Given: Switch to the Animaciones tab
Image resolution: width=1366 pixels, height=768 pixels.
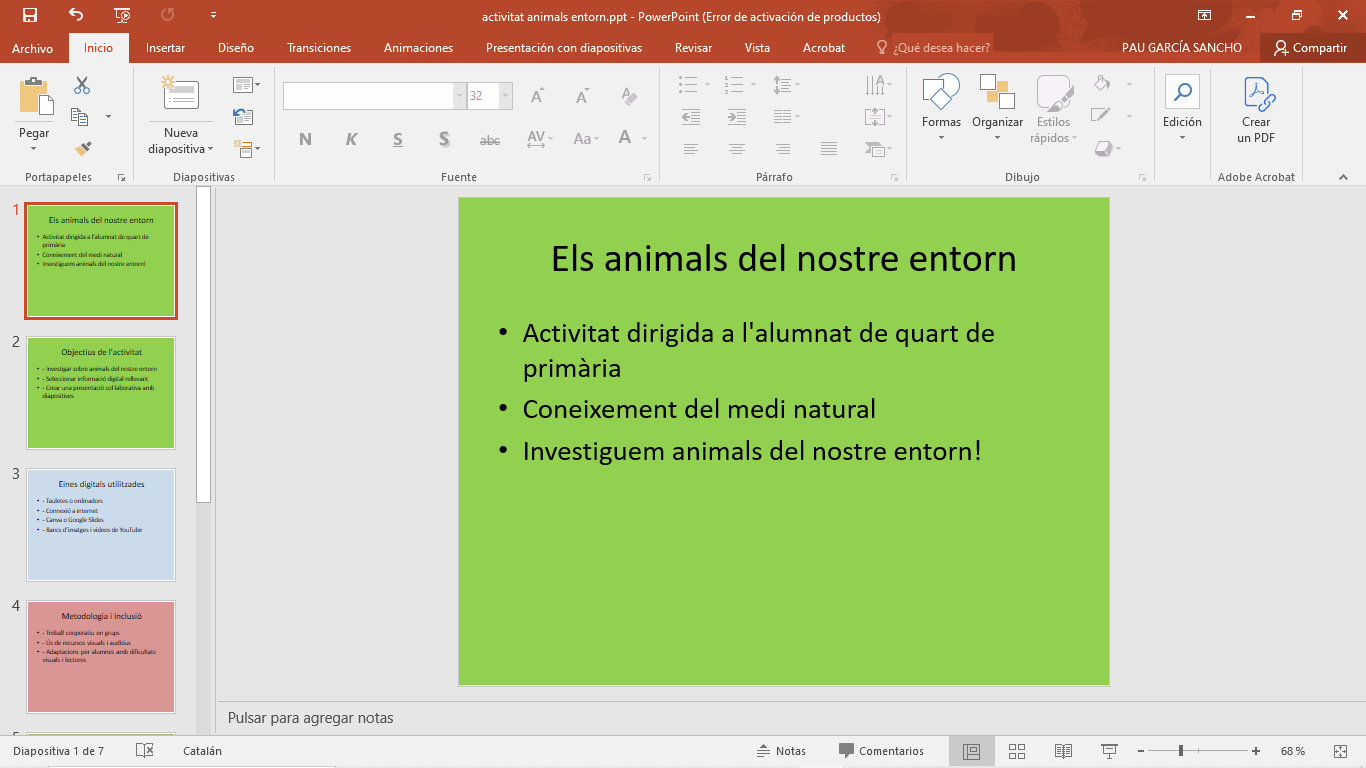Looking at the screenshot, I should (x=418, y=48).
